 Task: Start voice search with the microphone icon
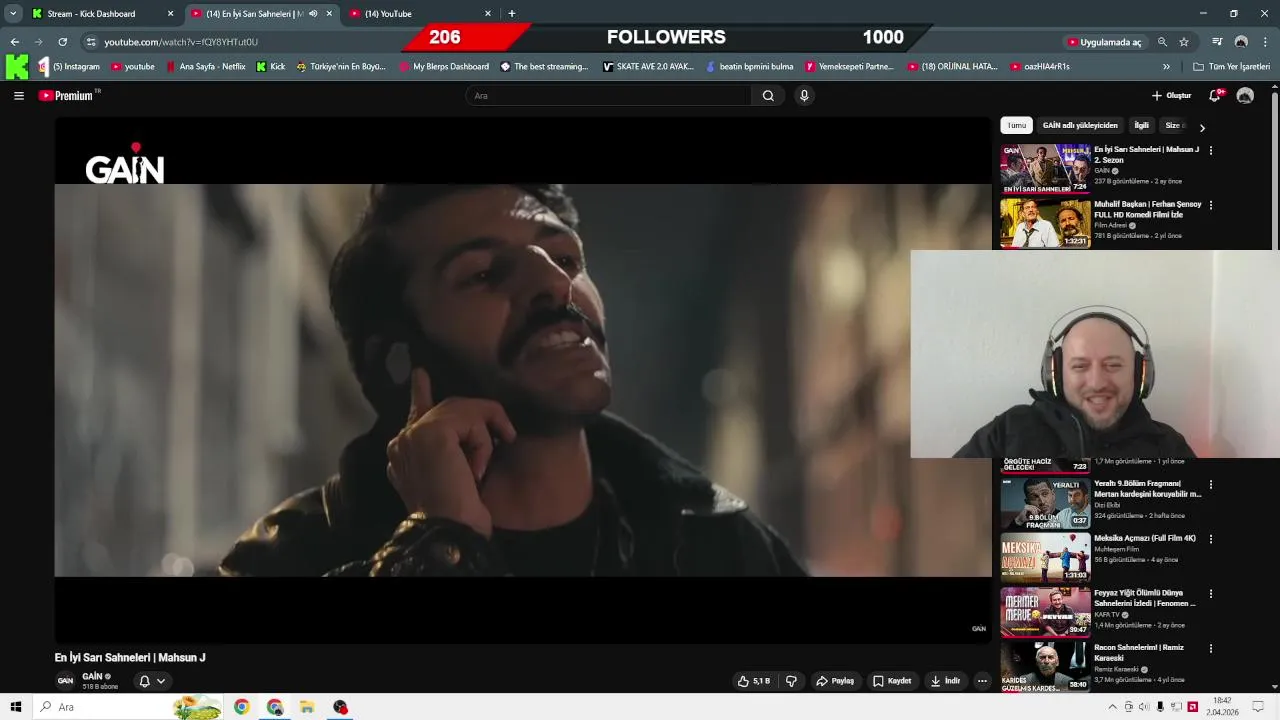pyautogui.click(x=804, y=96)
